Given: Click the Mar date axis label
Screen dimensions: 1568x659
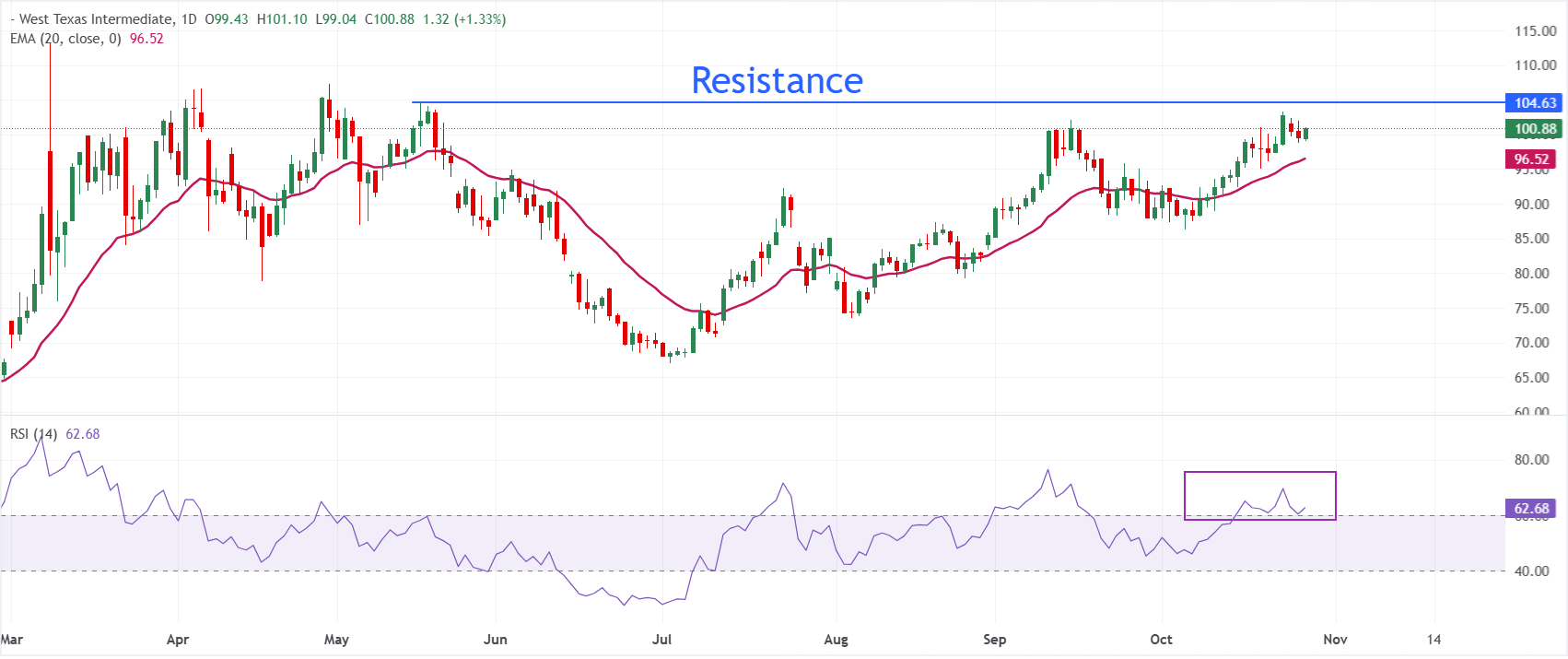Looking at the screenshot, I should (12, 640).
